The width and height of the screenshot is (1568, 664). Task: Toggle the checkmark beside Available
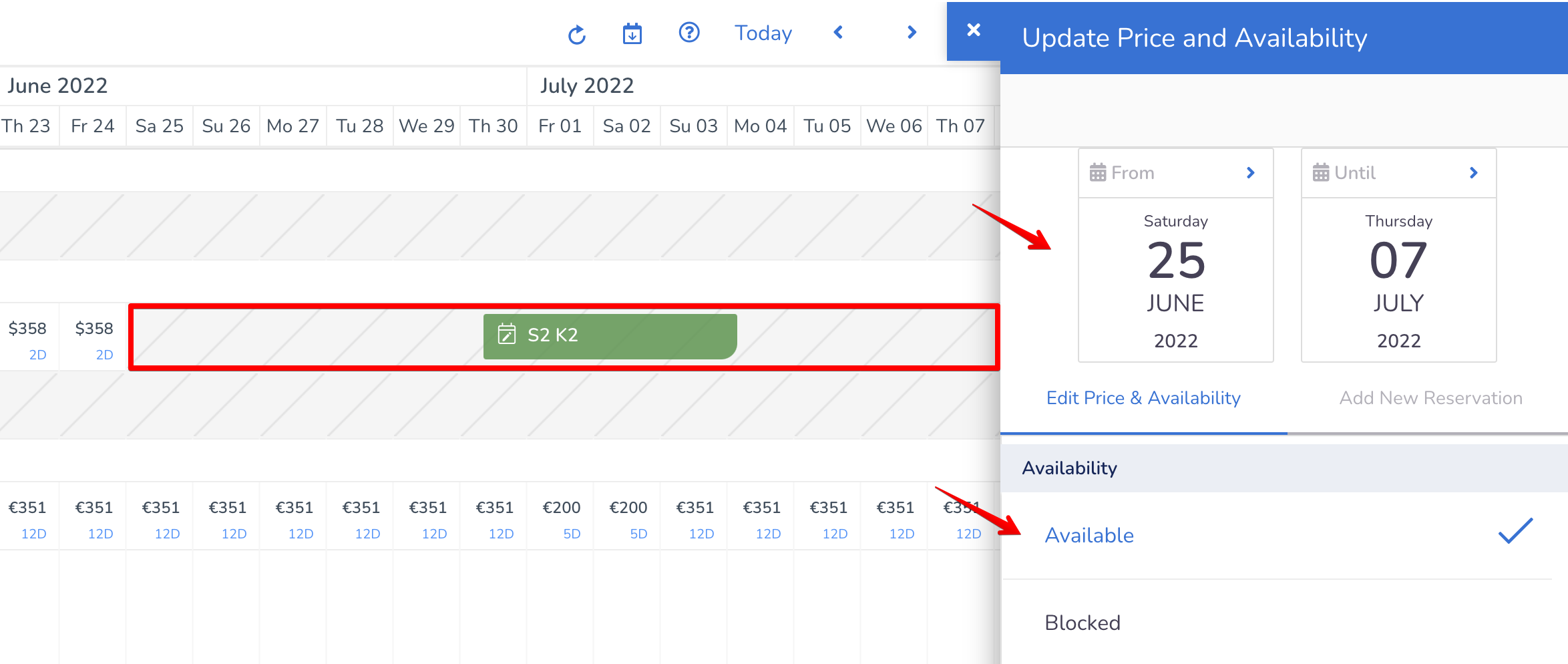pos(1513,532)
